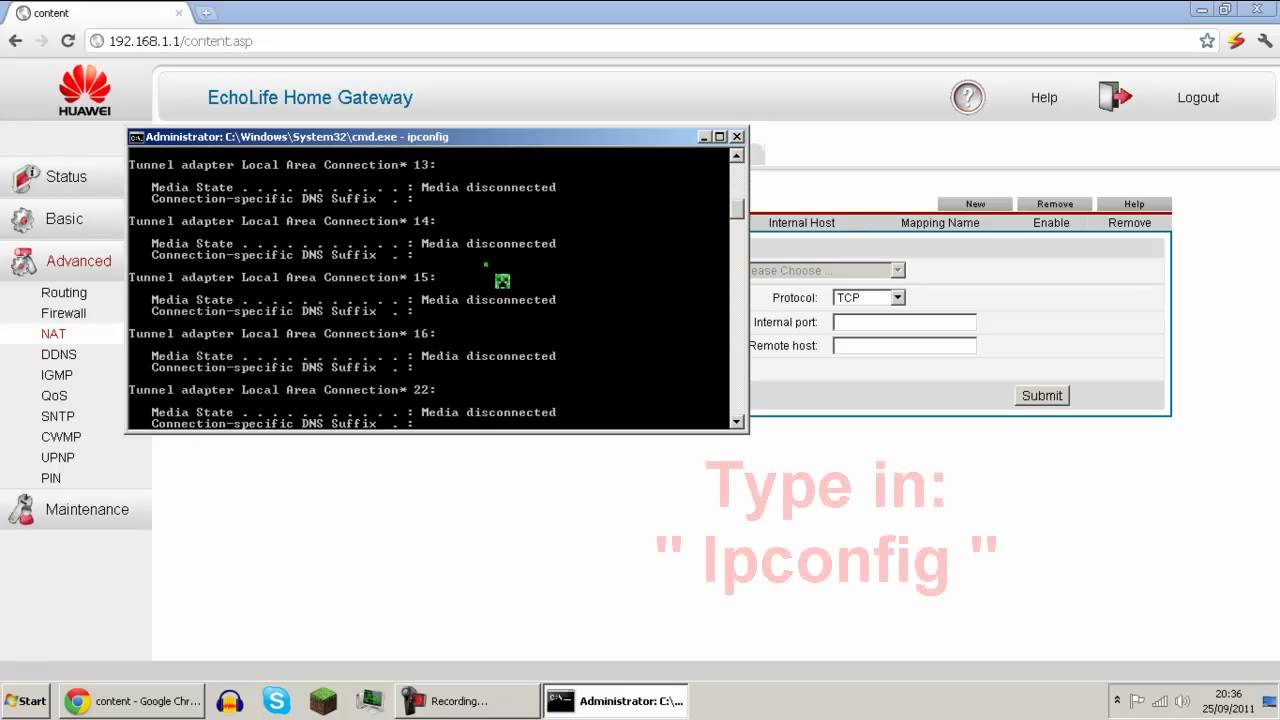Submit the port mapping form
The image size is (1280, 720).
click(x=1042, y=396)
